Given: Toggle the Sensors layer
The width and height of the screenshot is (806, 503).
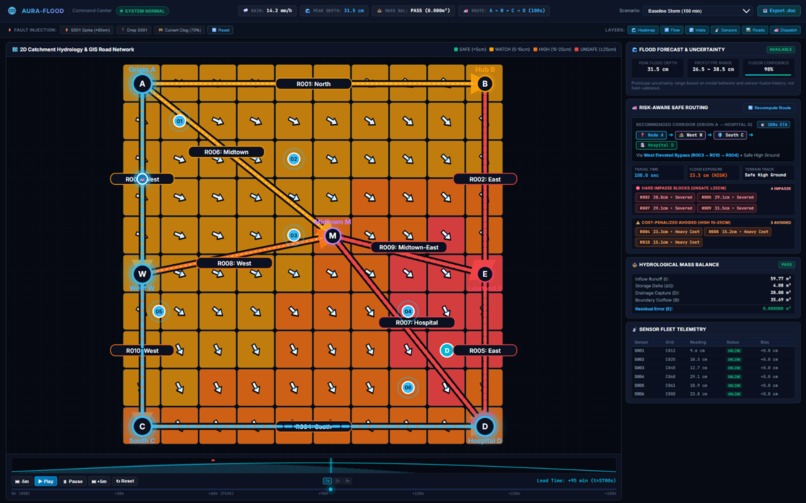Looking at the screenshot, I should (726, 30).
